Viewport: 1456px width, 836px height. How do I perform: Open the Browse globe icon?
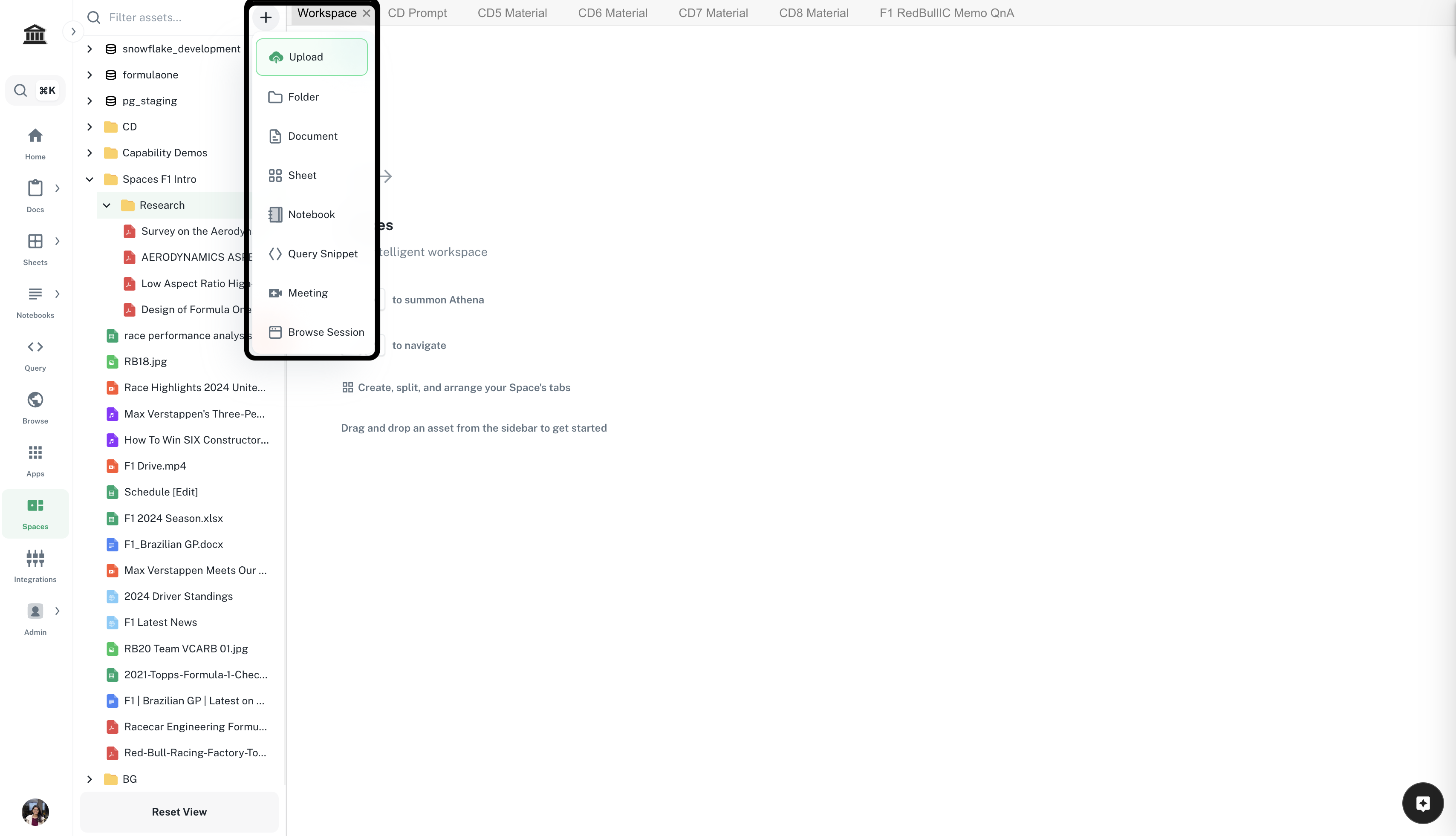pos(35,407)
